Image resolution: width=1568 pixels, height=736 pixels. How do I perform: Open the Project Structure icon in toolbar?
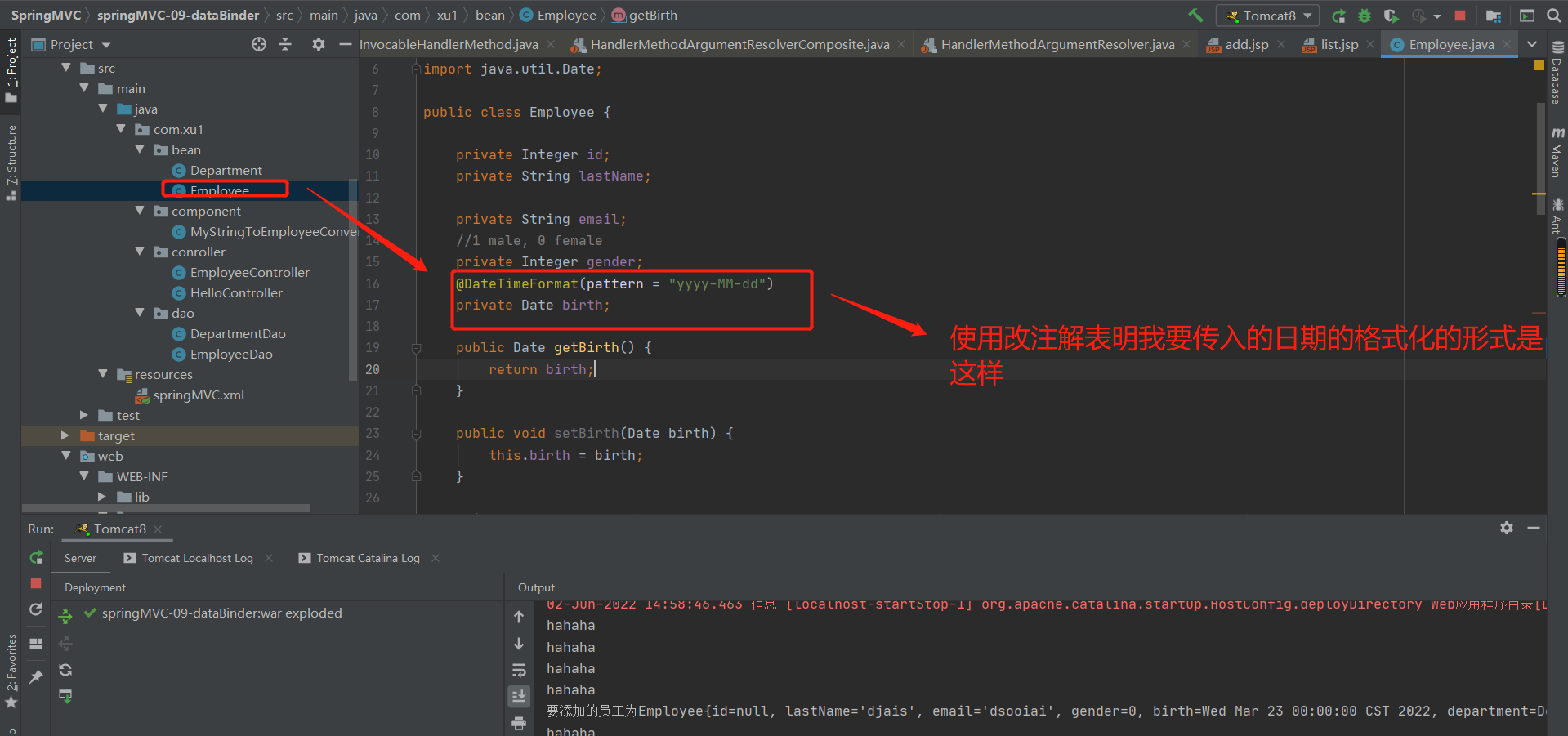[1493, 16]
